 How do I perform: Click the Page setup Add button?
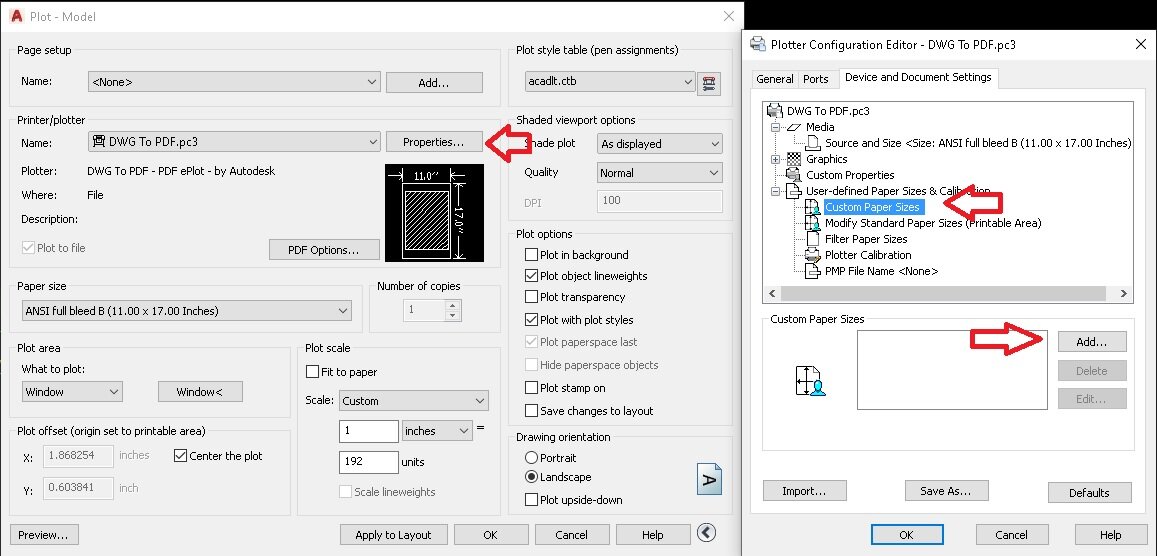click(x=434, y=83)
